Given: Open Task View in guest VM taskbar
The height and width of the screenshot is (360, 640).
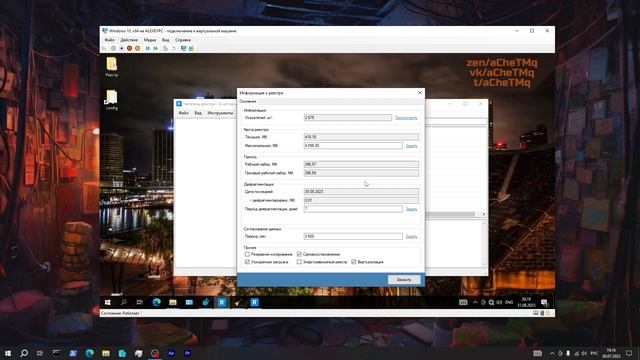Looking at the screenshot, I should click(x=140, y=302).
